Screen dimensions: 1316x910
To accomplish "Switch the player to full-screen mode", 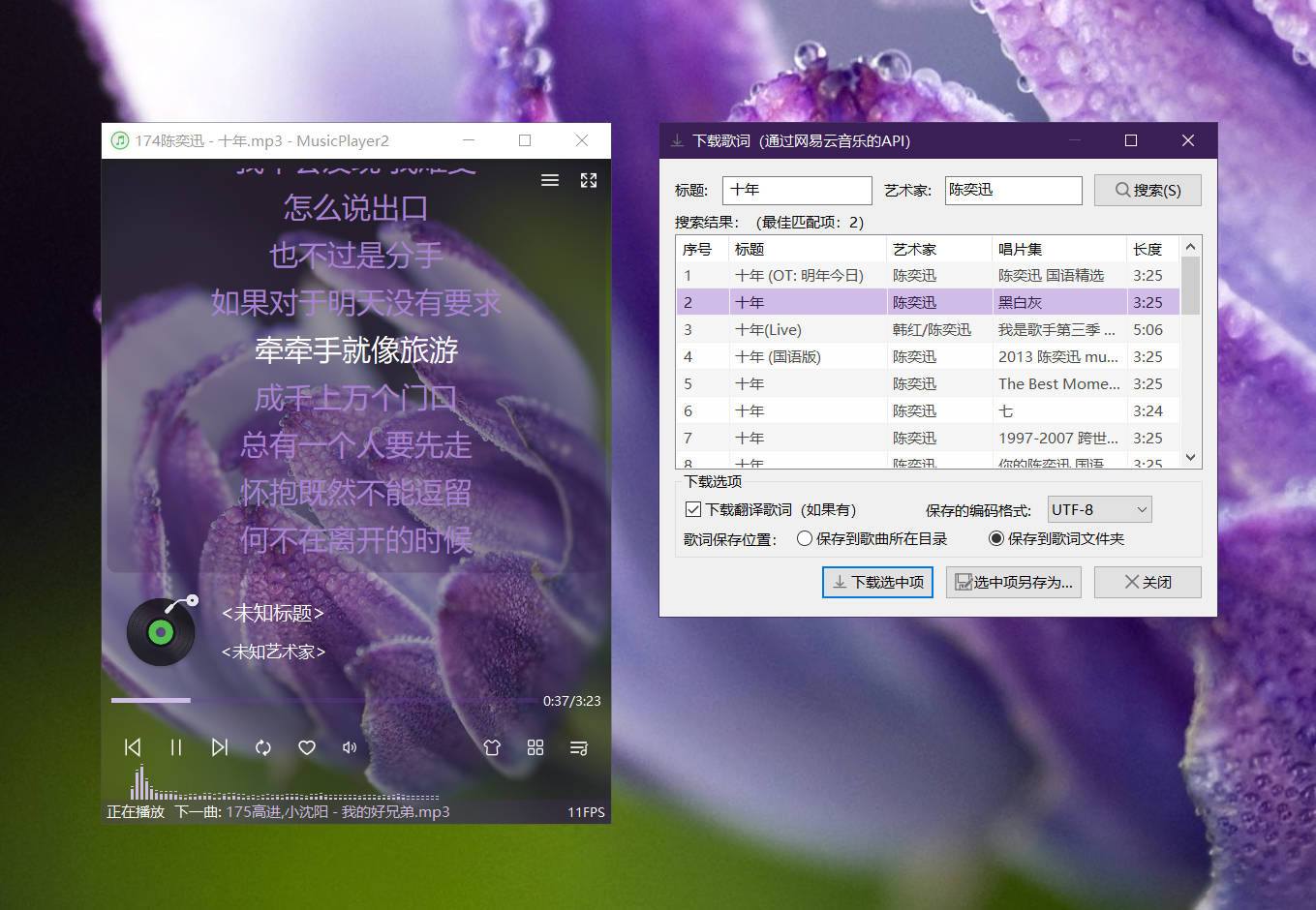I will (x=589, y=180).
